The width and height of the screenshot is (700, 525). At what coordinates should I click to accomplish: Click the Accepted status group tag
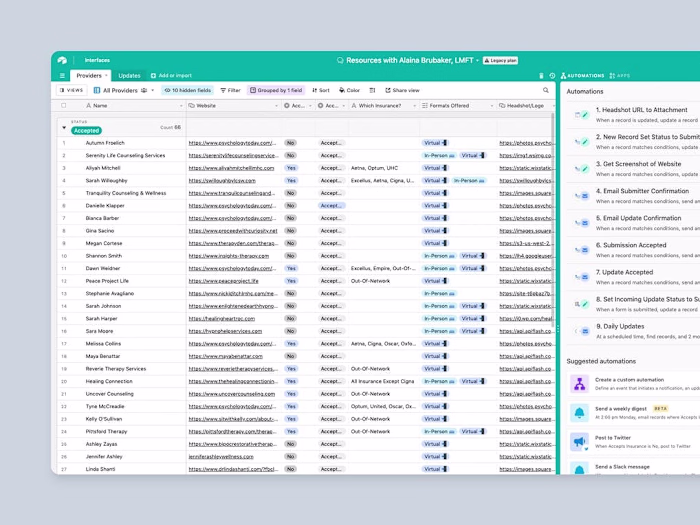(x=86, y=130)
